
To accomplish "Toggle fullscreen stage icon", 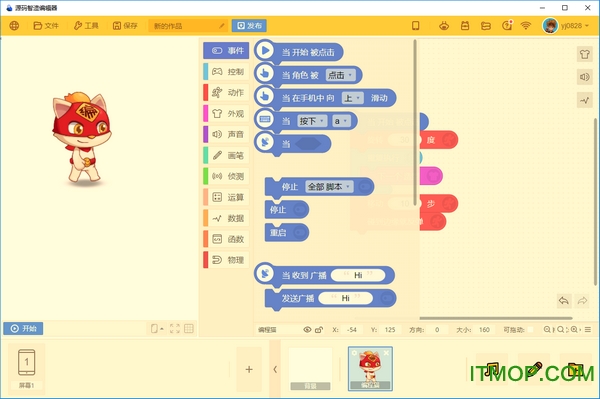I will pos(175,329).
